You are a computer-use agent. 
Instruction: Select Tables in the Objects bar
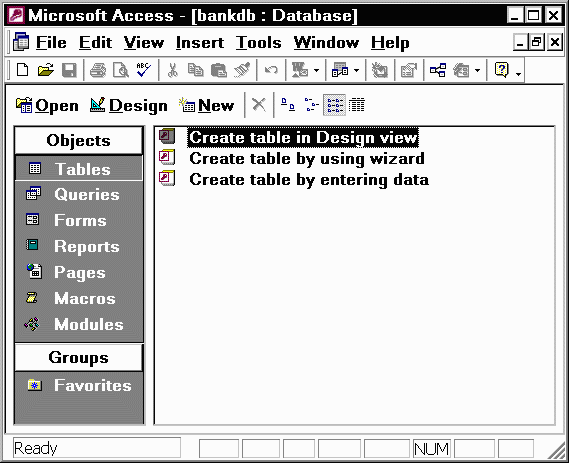pos(79,168)
